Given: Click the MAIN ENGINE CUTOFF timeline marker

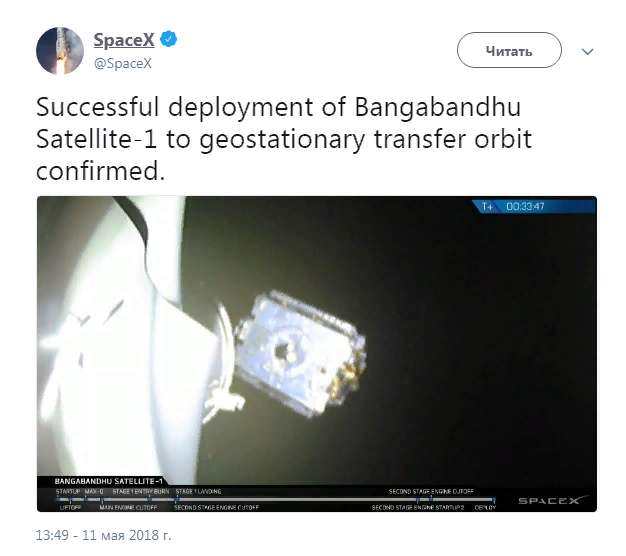Looking at the screenshot, I should coord(128,507).
